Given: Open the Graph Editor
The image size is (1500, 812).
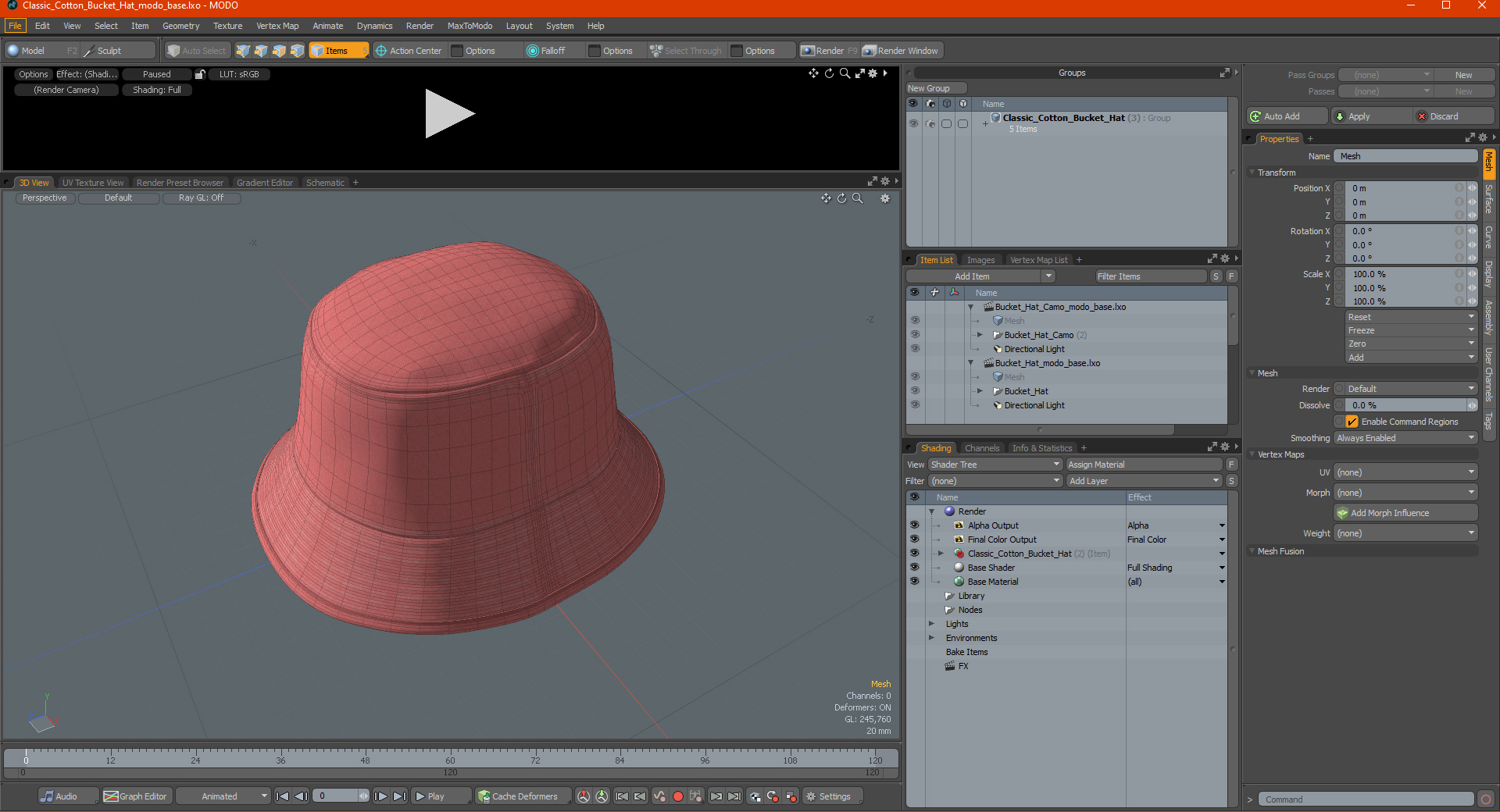Looking at the screenshot, I should pos(135,796).
